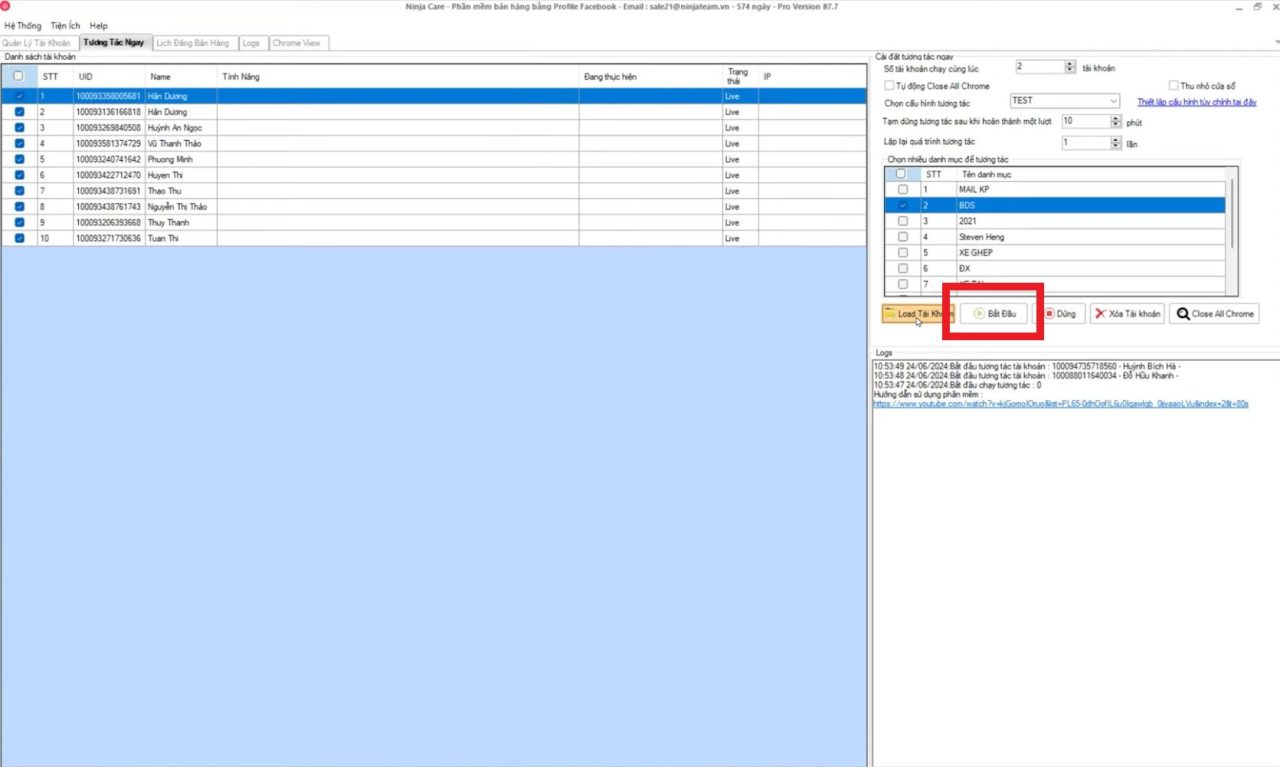Click the Name column header in account list
Image resolution: width=1280 pixels, height=767 pixels.
182,76
